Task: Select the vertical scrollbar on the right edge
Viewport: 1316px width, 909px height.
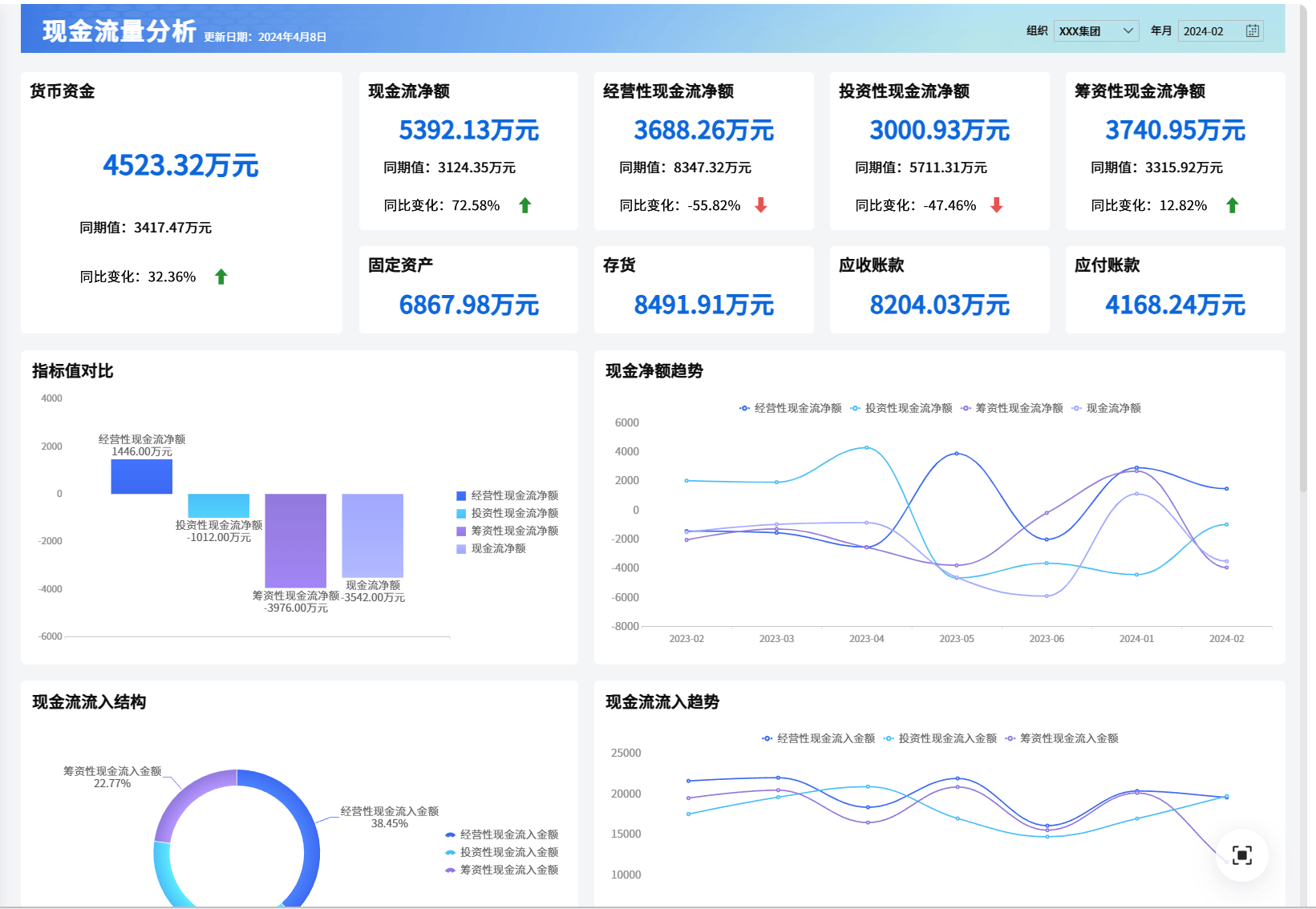Action: [x=1304, y=248]
